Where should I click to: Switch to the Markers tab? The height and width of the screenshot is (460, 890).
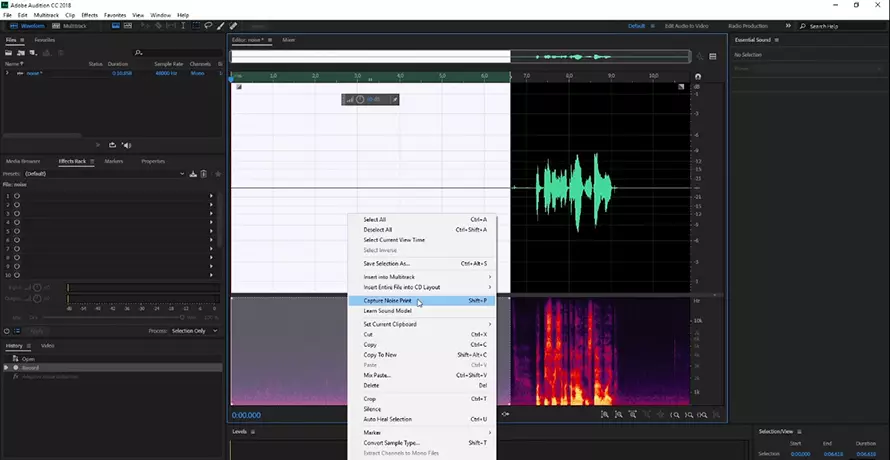(x=113, y=161)
